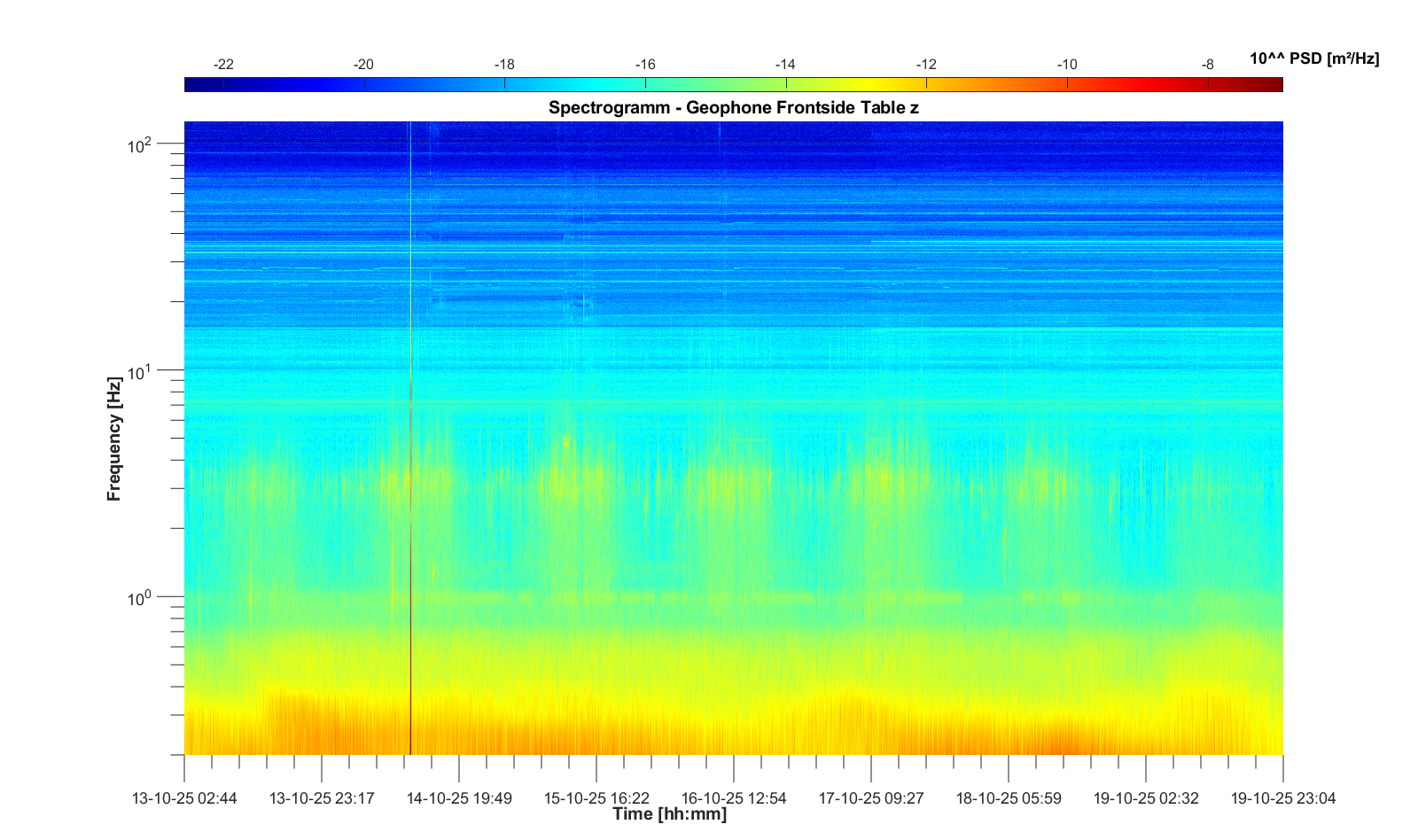
Task: Click the -10 colorbar tick label
Action: [1067, 65]
